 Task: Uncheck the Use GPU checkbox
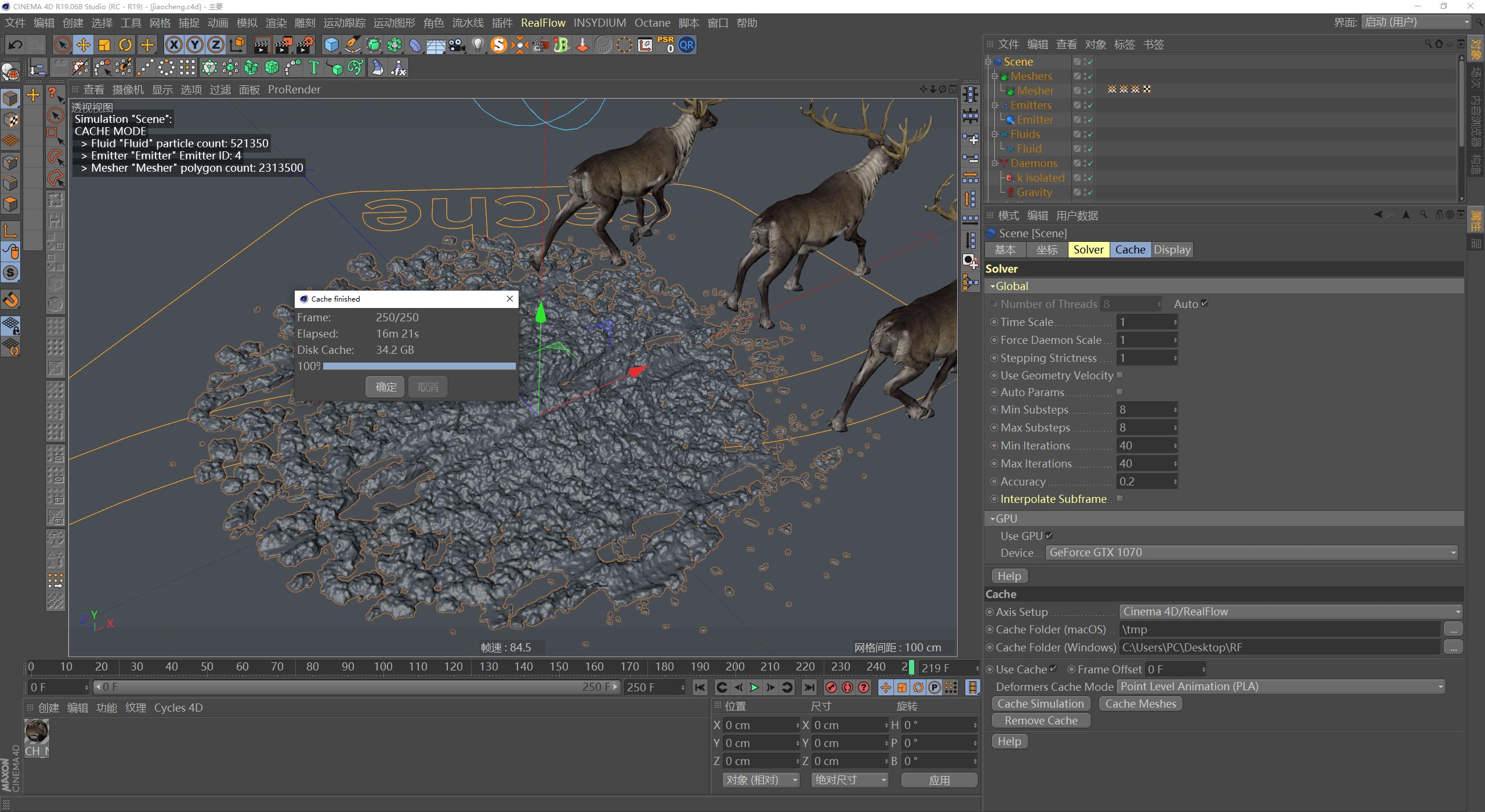[x=1049, y=536]
